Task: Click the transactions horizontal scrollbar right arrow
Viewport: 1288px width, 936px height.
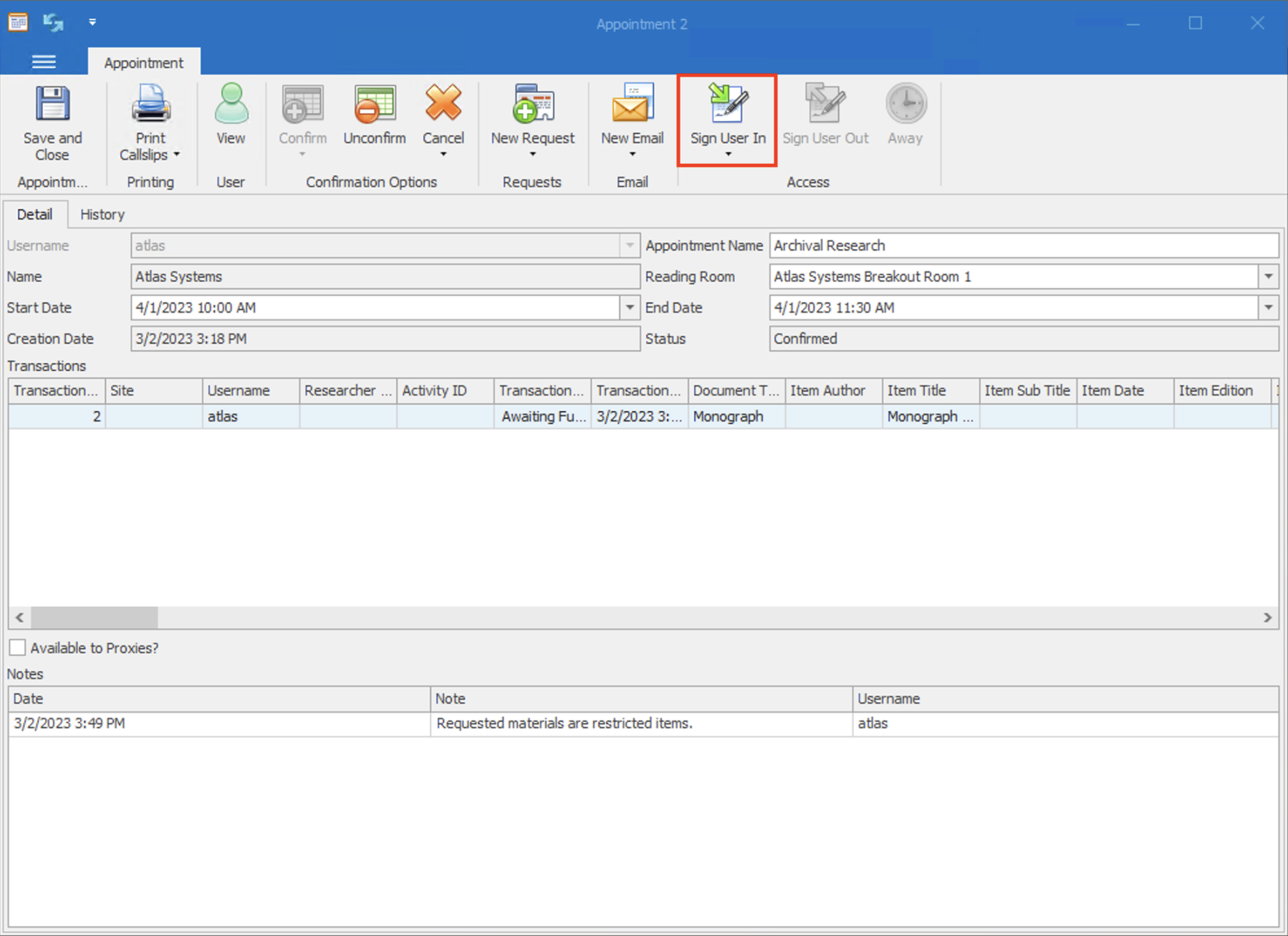Action: (1267, 617)
